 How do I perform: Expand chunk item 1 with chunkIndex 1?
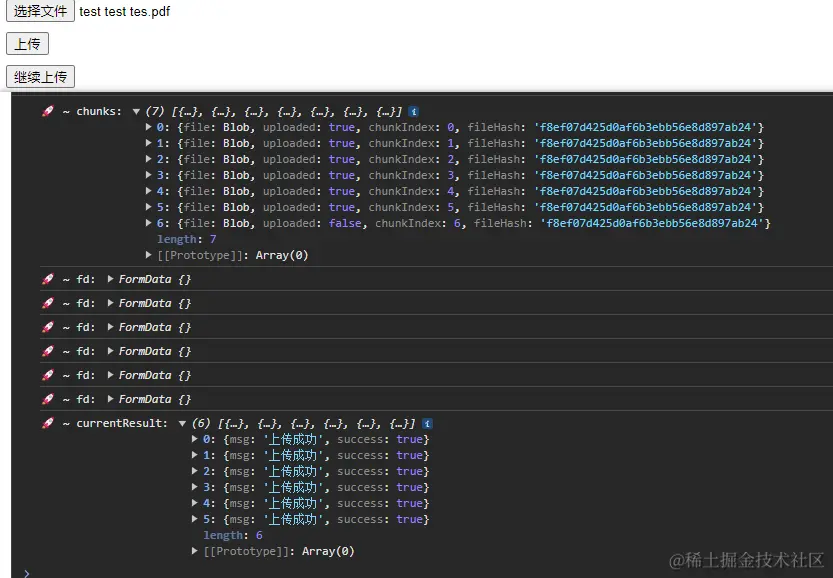pyautogui.click(x=149, y=143)
